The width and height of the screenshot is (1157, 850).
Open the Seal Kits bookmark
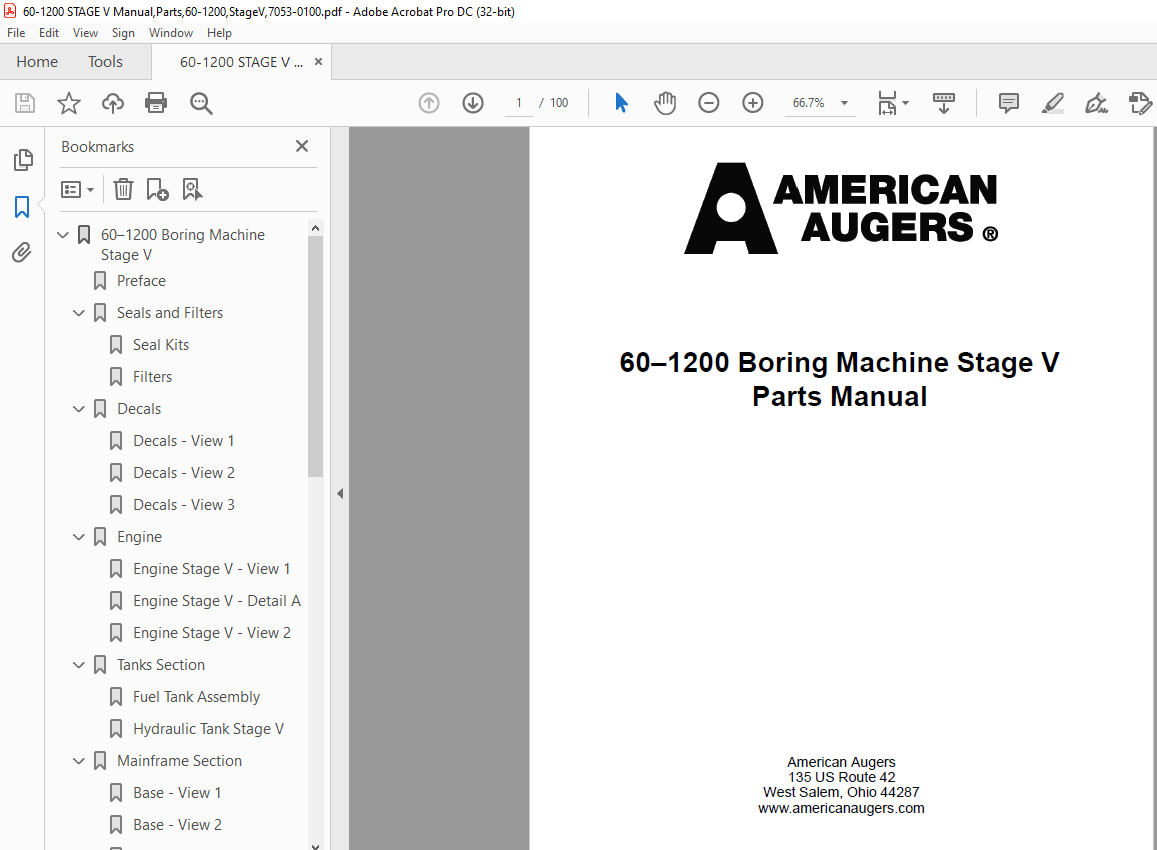point(161,345)
